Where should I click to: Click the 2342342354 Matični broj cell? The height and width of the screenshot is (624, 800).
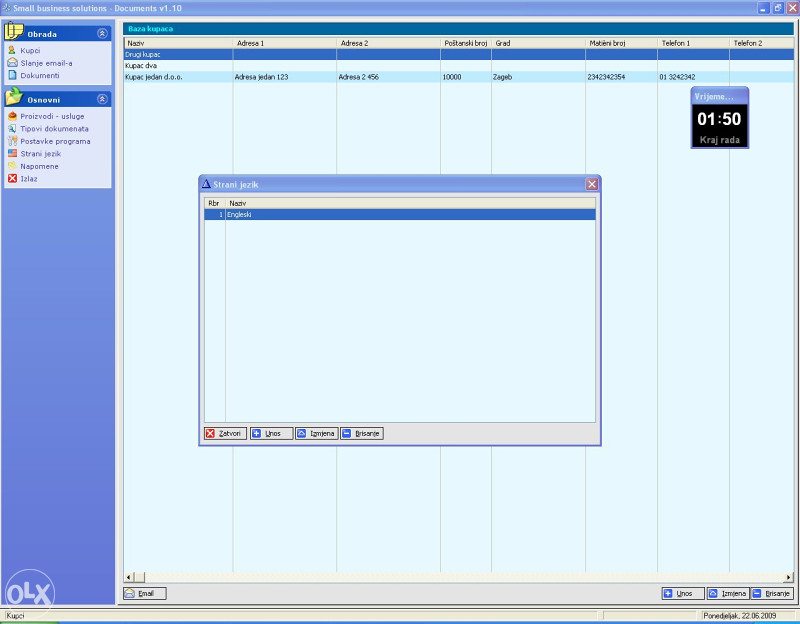click(x=621, y=77)
